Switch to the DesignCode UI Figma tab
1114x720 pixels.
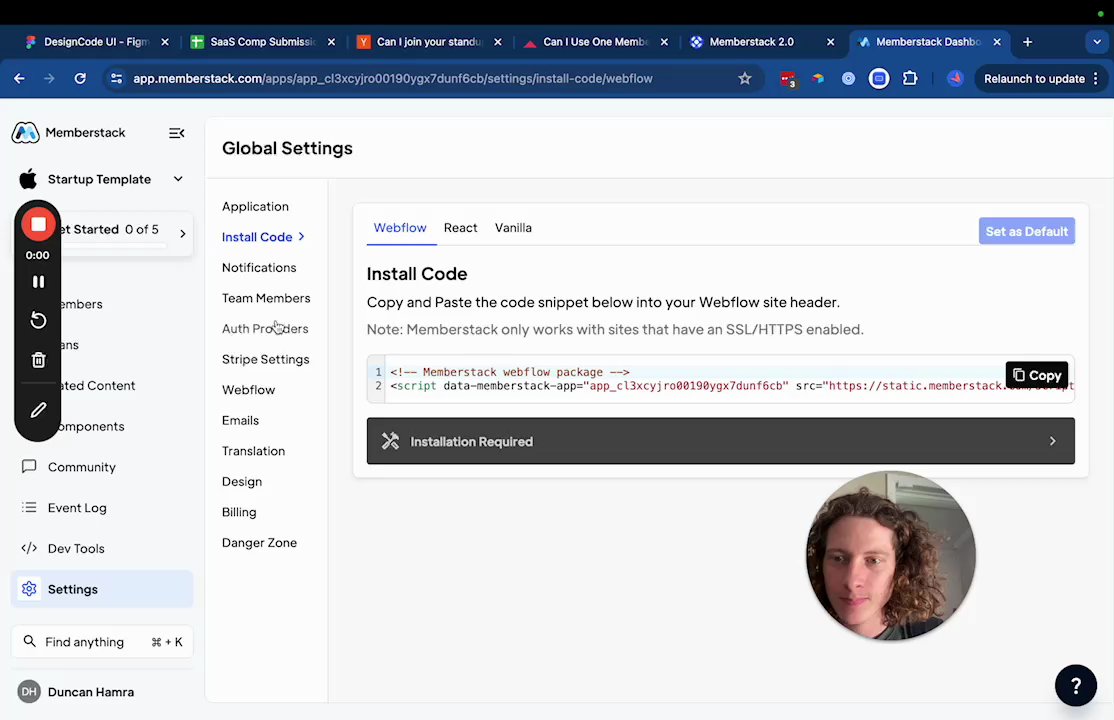coord(96,42)
